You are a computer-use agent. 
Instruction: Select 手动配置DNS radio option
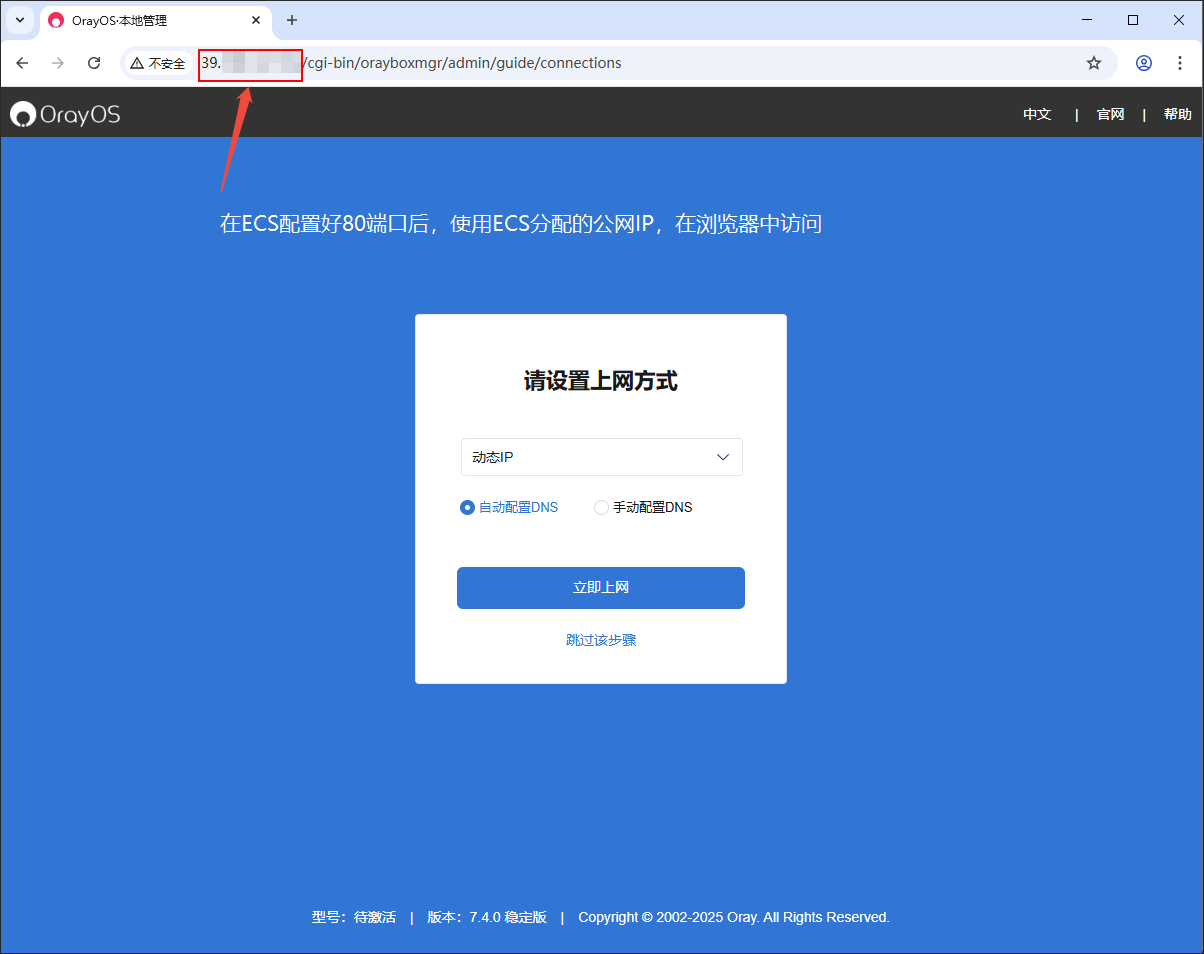[x=643, y=507]
